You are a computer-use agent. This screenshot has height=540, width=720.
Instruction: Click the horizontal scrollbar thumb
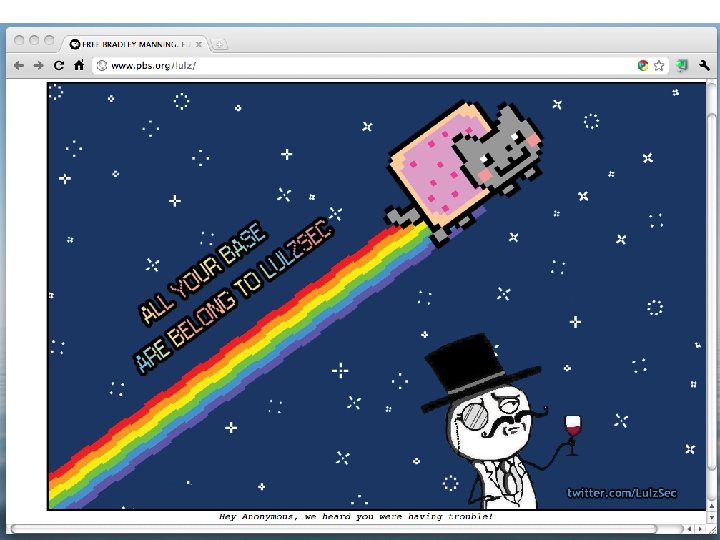(334, 529)
